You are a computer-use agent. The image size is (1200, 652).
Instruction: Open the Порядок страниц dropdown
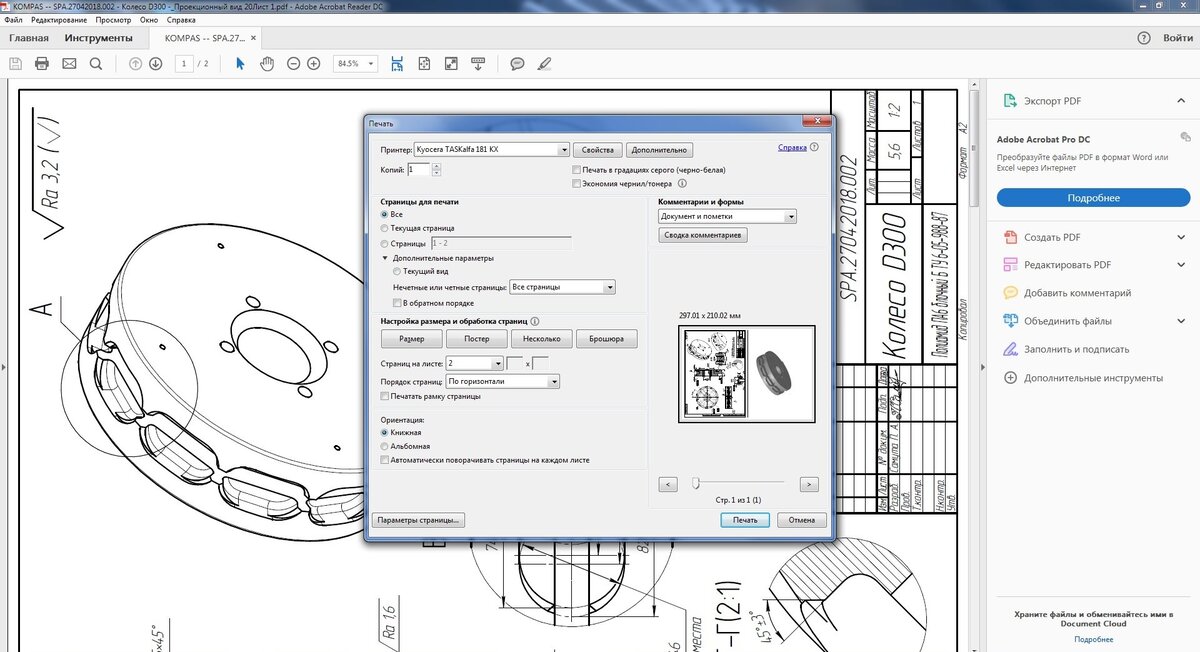coord(503,381)
